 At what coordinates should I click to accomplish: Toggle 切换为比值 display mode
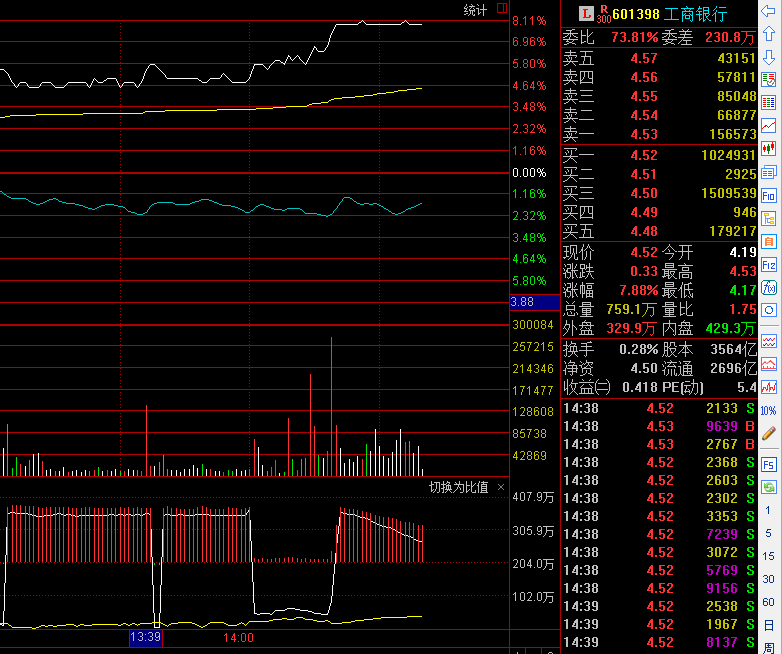(x=458, y=487)
